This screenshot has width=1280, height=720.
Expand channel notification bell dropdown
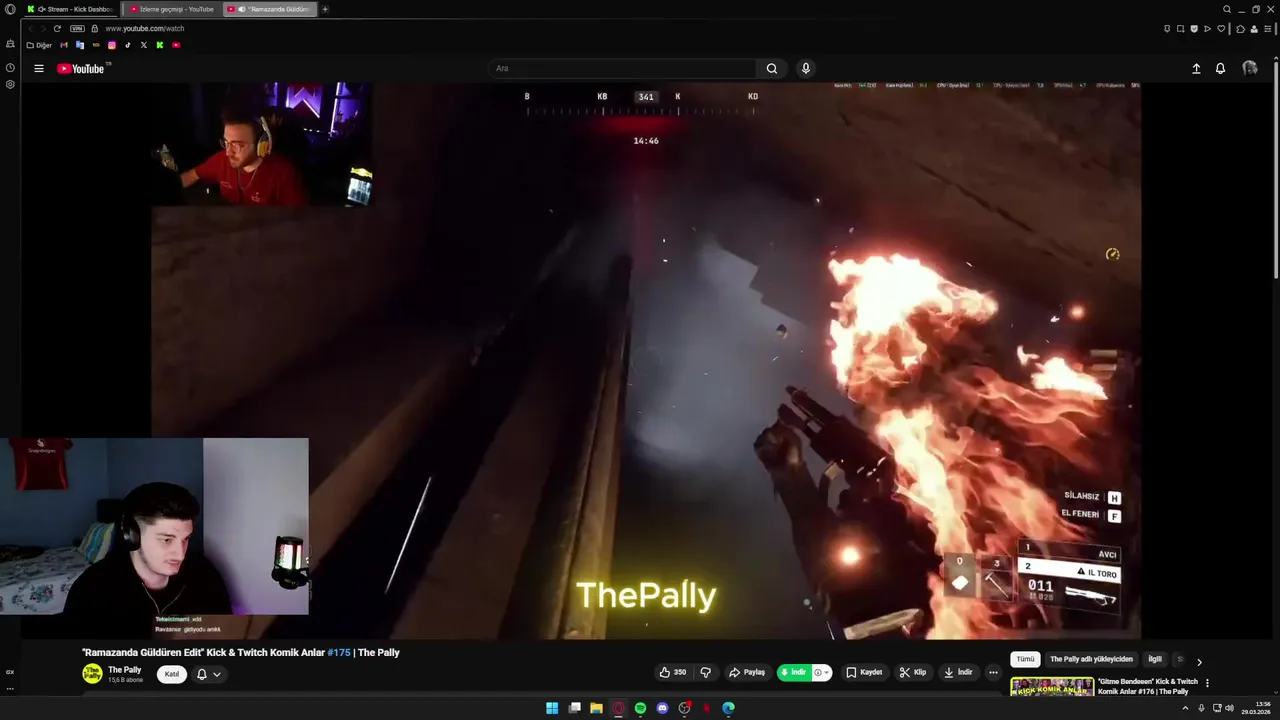[208, 674]
